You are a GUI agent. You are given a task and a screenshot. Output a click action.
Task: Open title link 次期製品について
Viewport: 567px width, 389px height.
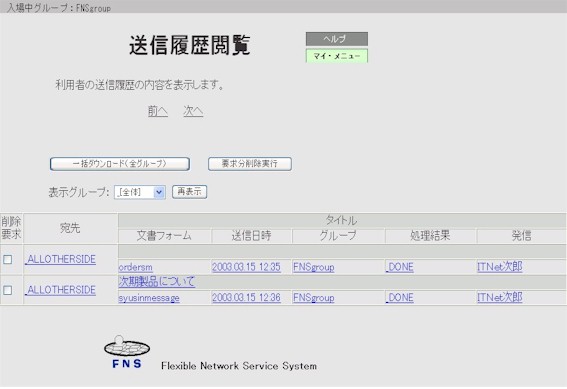click(x=157, y=282)
